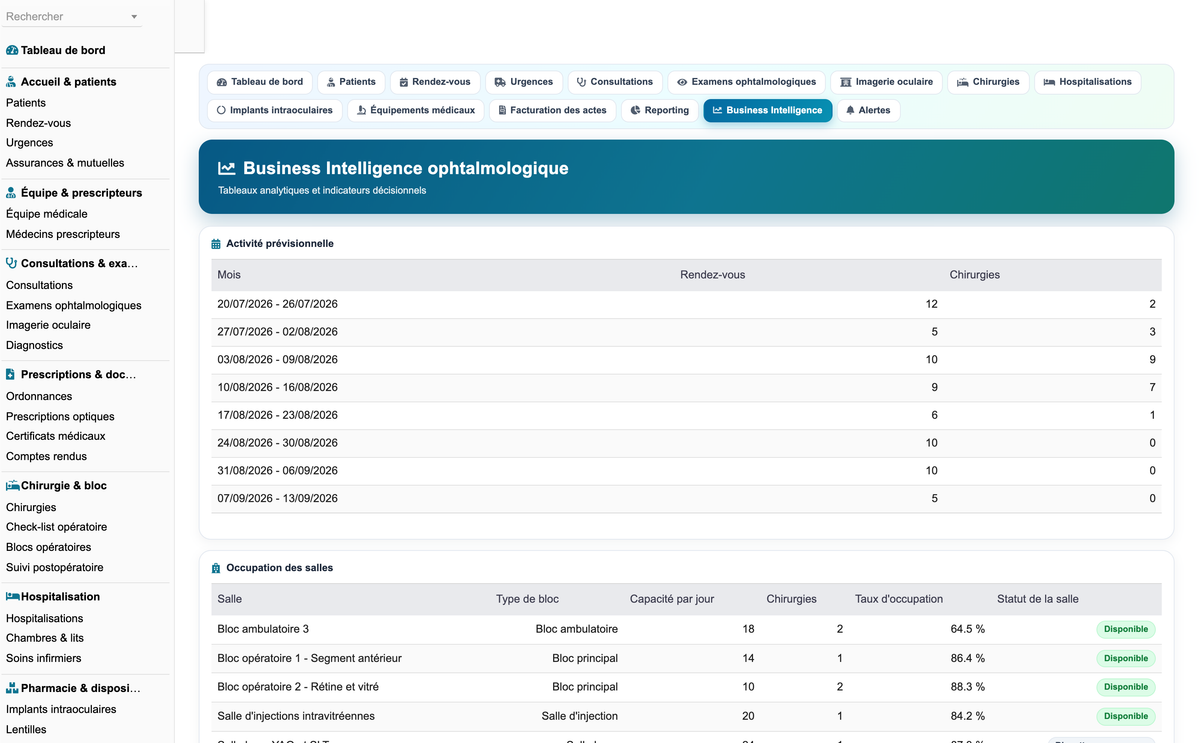Go to the Consultations tab
Screen dimensions: 1200x743
coord(615,82)
